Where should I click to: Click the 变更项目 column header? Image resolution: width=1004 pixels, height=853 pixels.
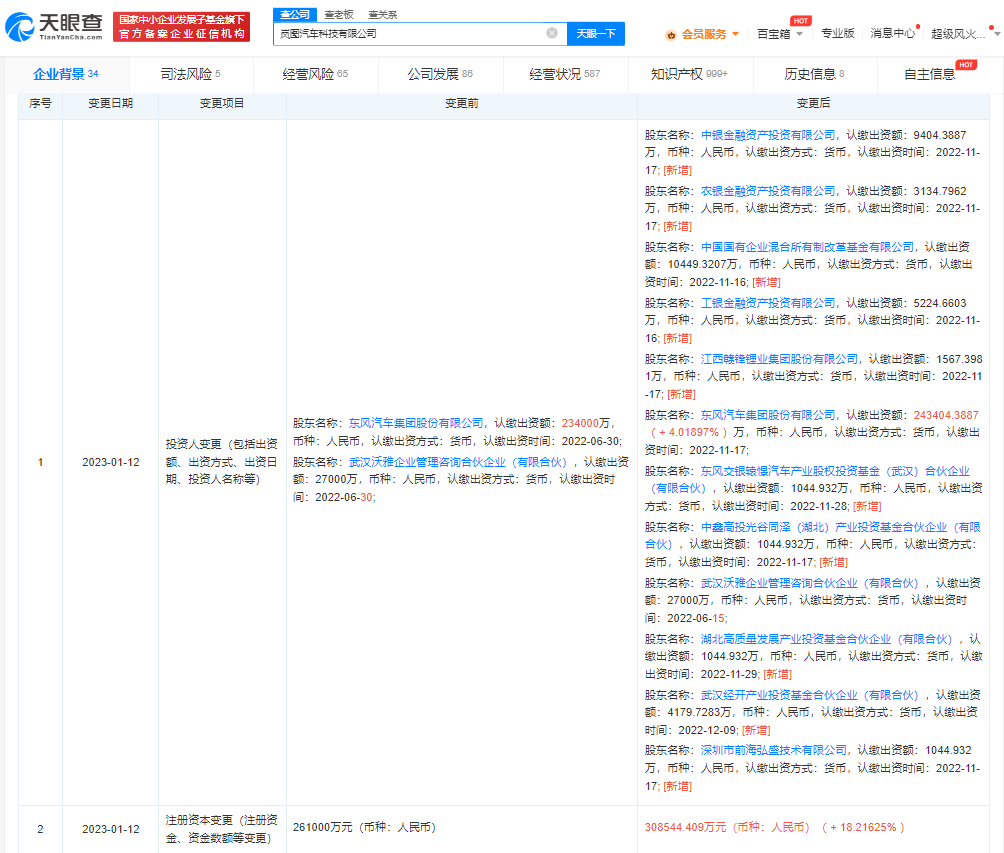pos(222,103)
